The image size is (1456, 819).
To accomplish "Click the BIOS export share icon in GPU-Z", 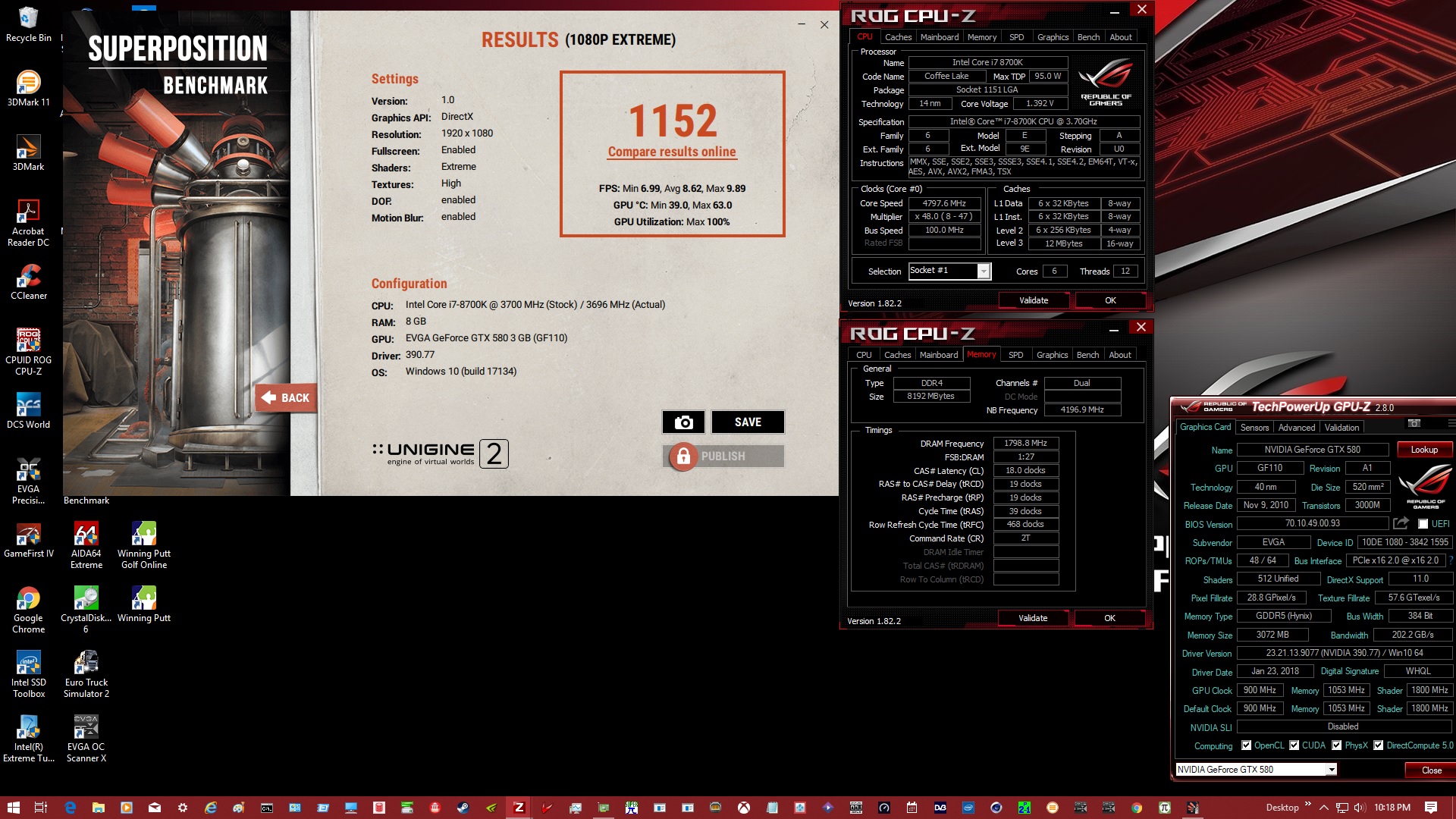I will pyautogui.click(x=1401, y=523).
